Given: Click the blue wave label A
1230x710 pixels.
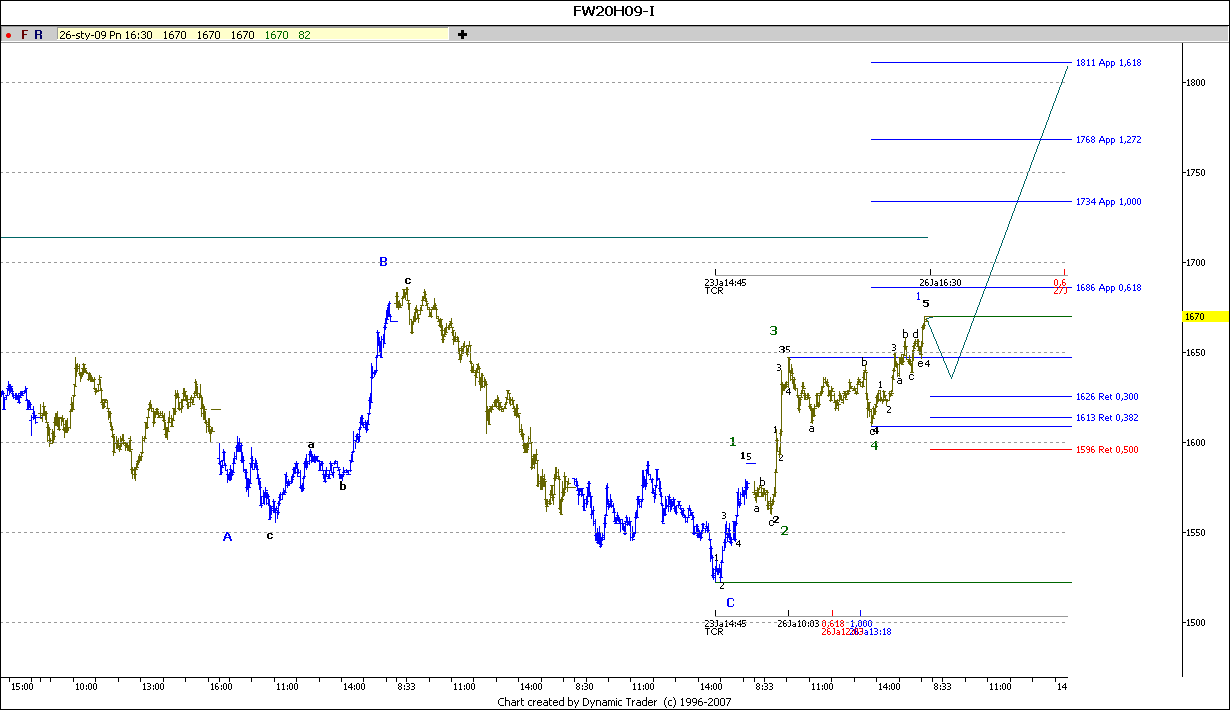Looking at the screenshot, I should coord(227,537).
